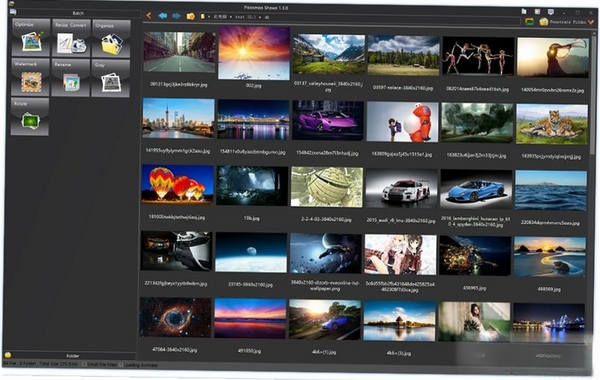Select the 002.jpg sunset thumbnail
Viewport: 600px width, 380px height.
254,54
